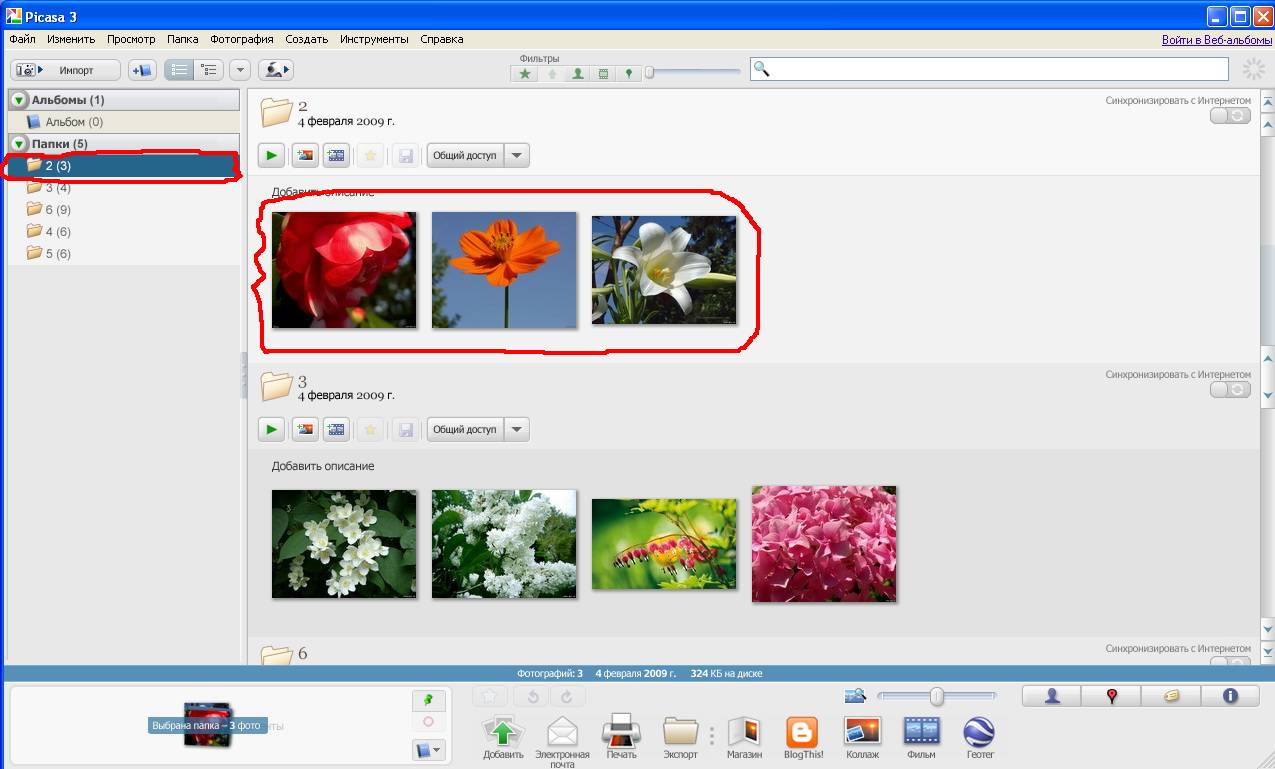Select Альбом (0) in the sidebar
The width and height of the screenshot is (1275, 769).
pyautogui.click(x=124, y=122)
